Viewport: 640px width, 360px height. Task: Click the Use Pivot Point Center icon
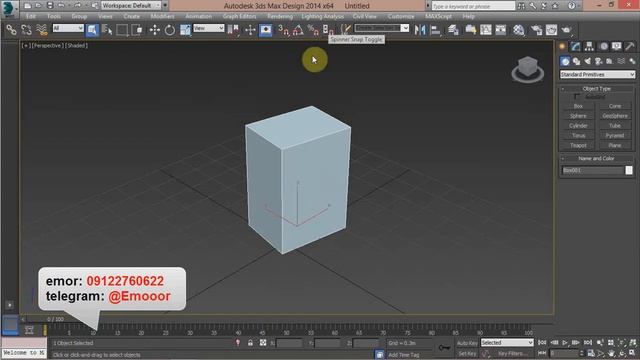coord(233,30)
